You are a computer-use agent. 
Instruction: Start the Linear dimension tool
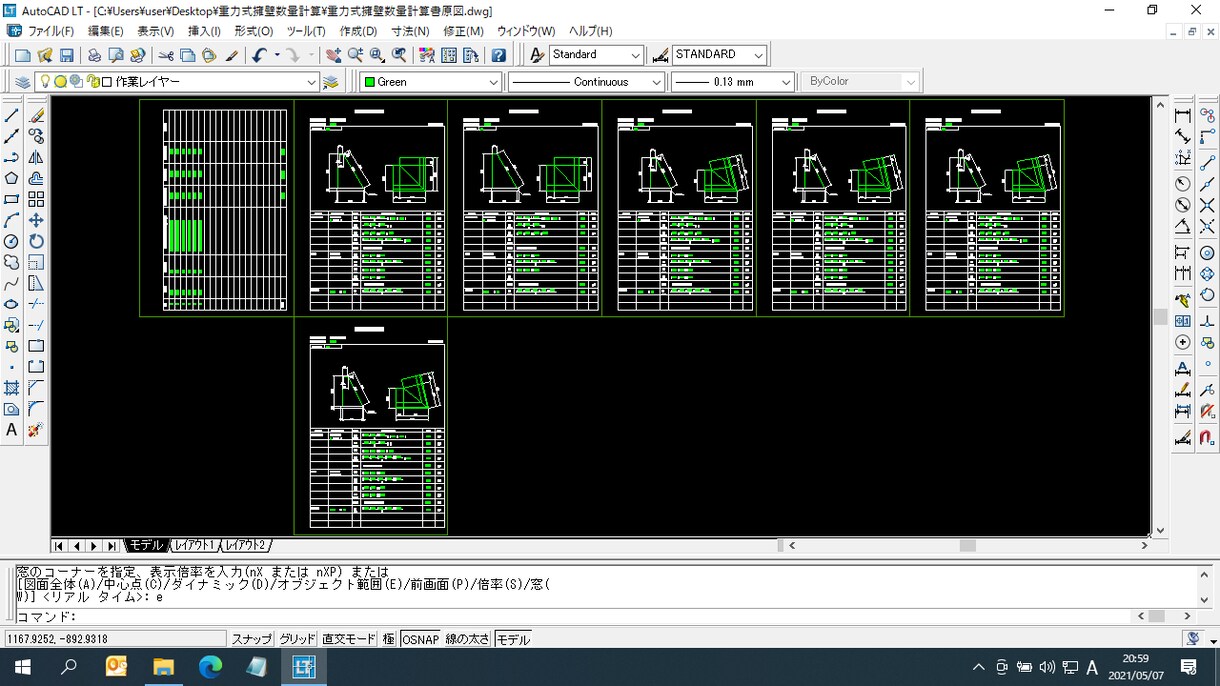[x=1183, y=115]
